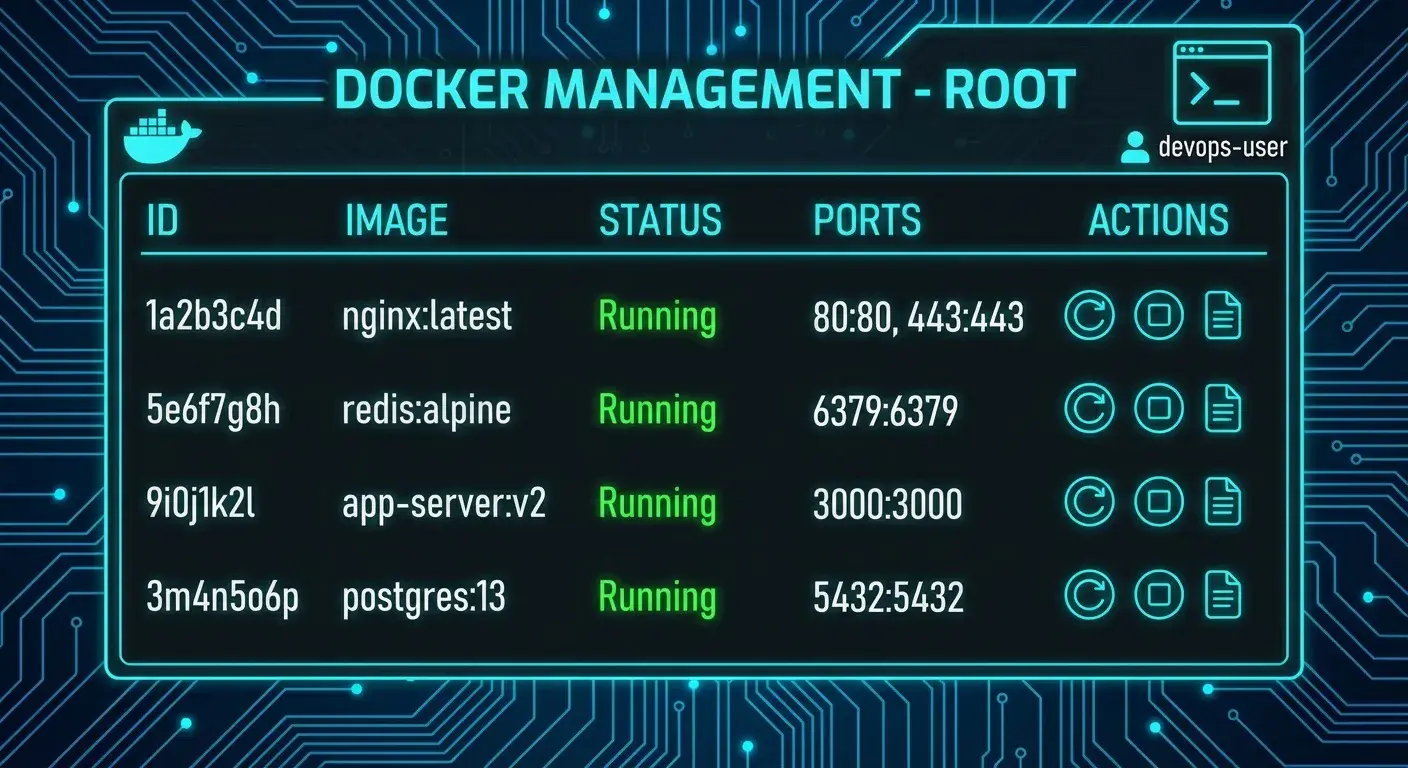Restart the redis:alpine container
Viewport: 1408px width, 768px height.
click(1089, 409)
